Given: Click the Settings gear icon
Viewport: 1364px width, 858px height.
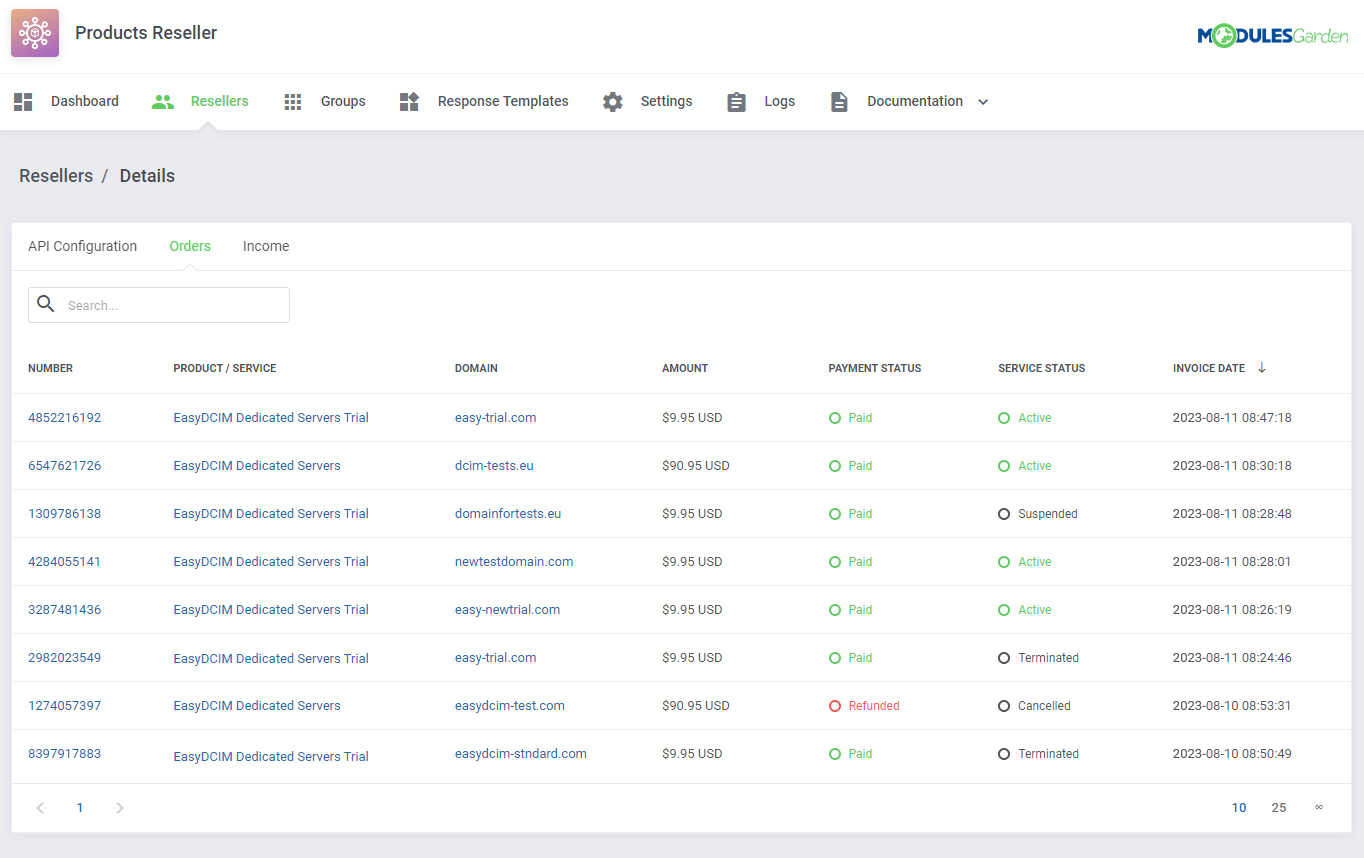Looking at the screenshot, I should (x=613, y=101).
